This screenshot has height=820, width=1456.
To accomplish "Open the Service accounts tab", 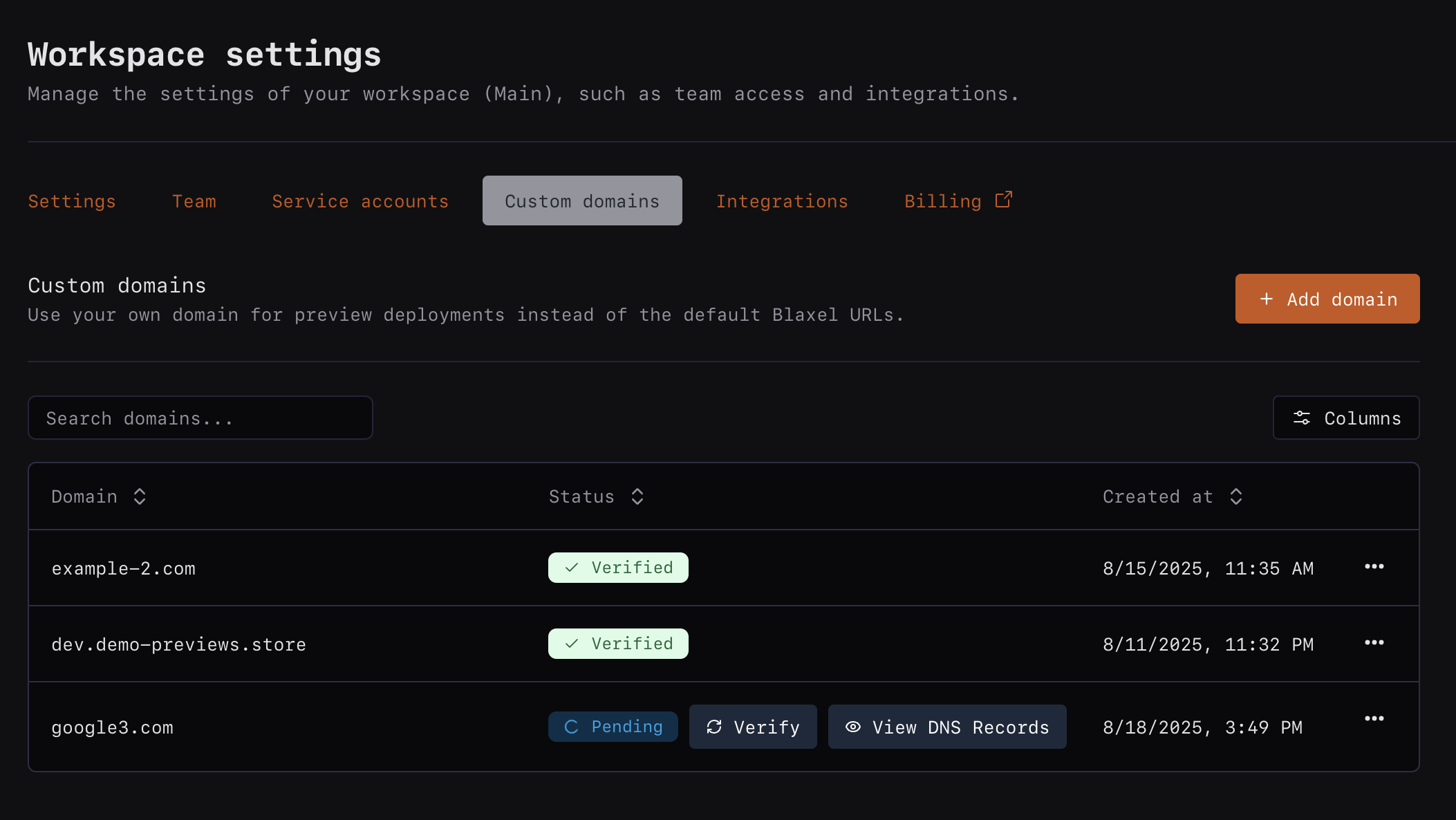I will [x=360, y=201].
